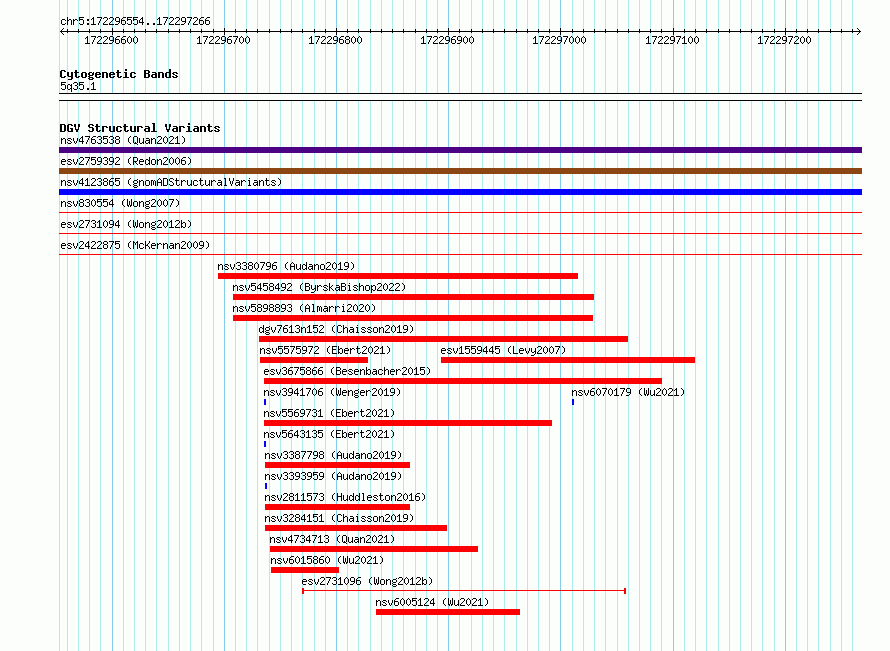This screenshot has width=890, height=651.
Task: Click ruler position 172297000
Action: 559,40
